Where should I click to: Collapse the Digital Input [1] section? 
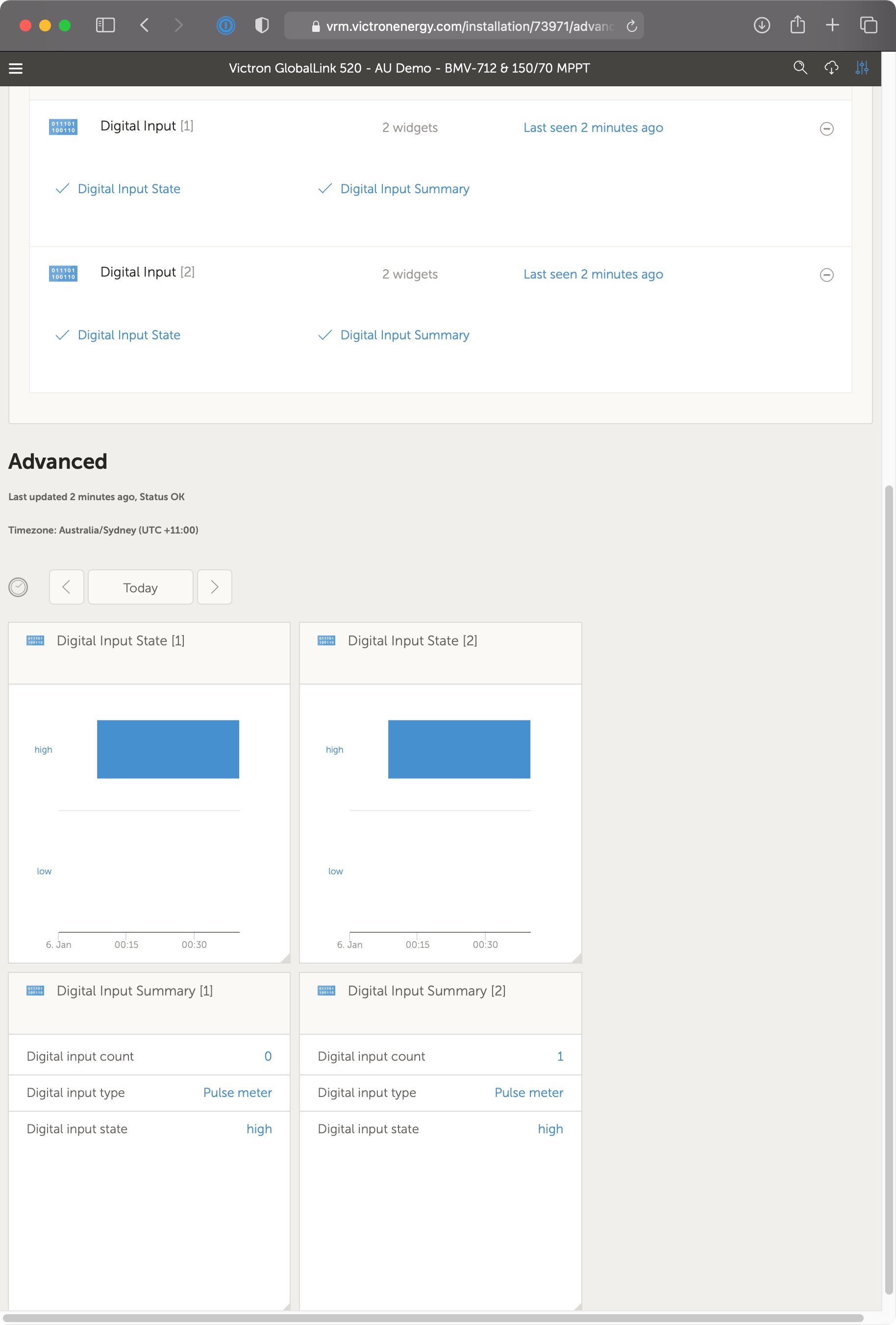tap(826, 129)
